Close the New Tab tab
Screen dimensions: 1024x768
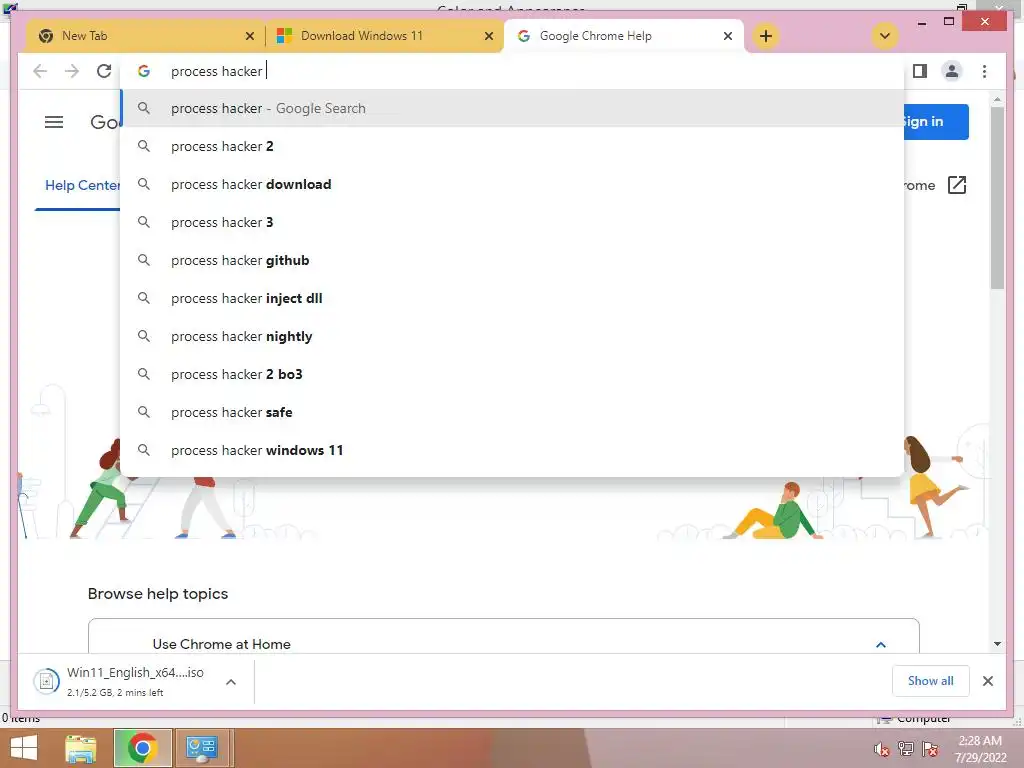click(x=249, y=37)
